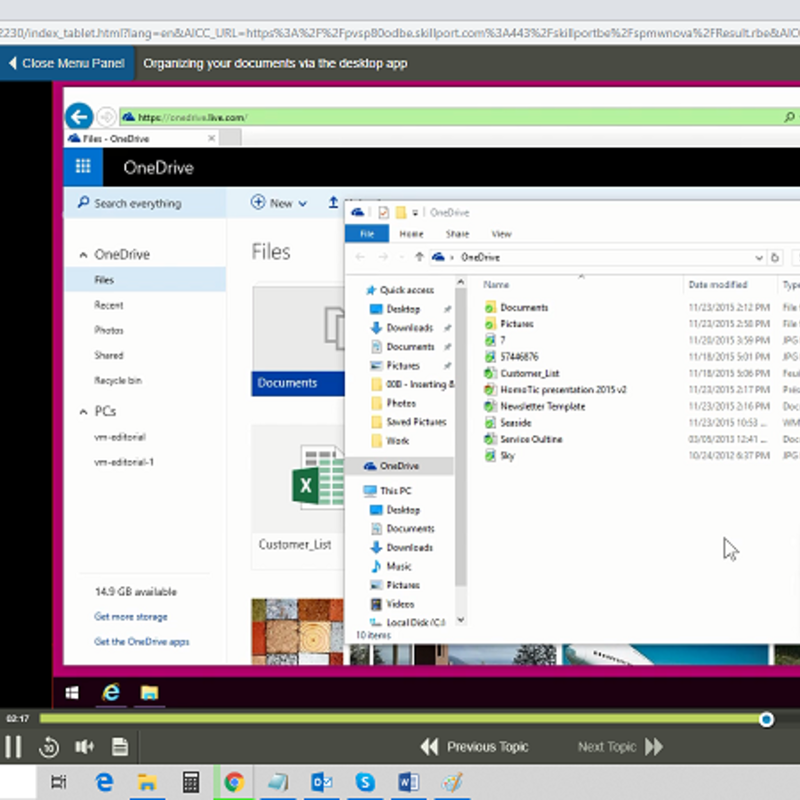Launch Skype from the taskbar

click(365, 782)
